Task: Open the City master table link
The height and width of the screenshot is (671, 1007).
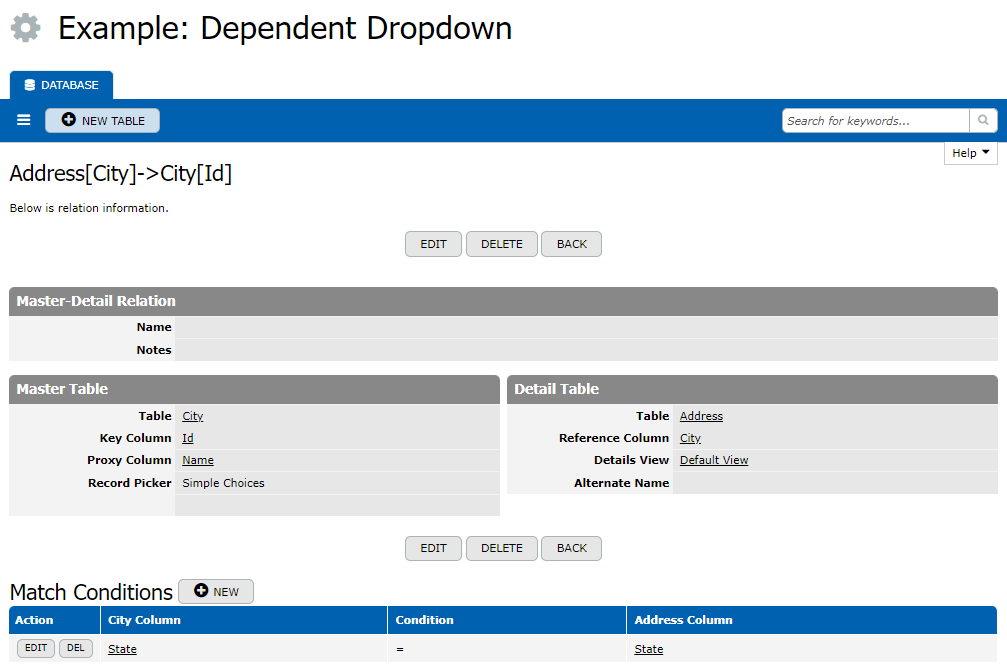Action: click(x=192, y=416)
